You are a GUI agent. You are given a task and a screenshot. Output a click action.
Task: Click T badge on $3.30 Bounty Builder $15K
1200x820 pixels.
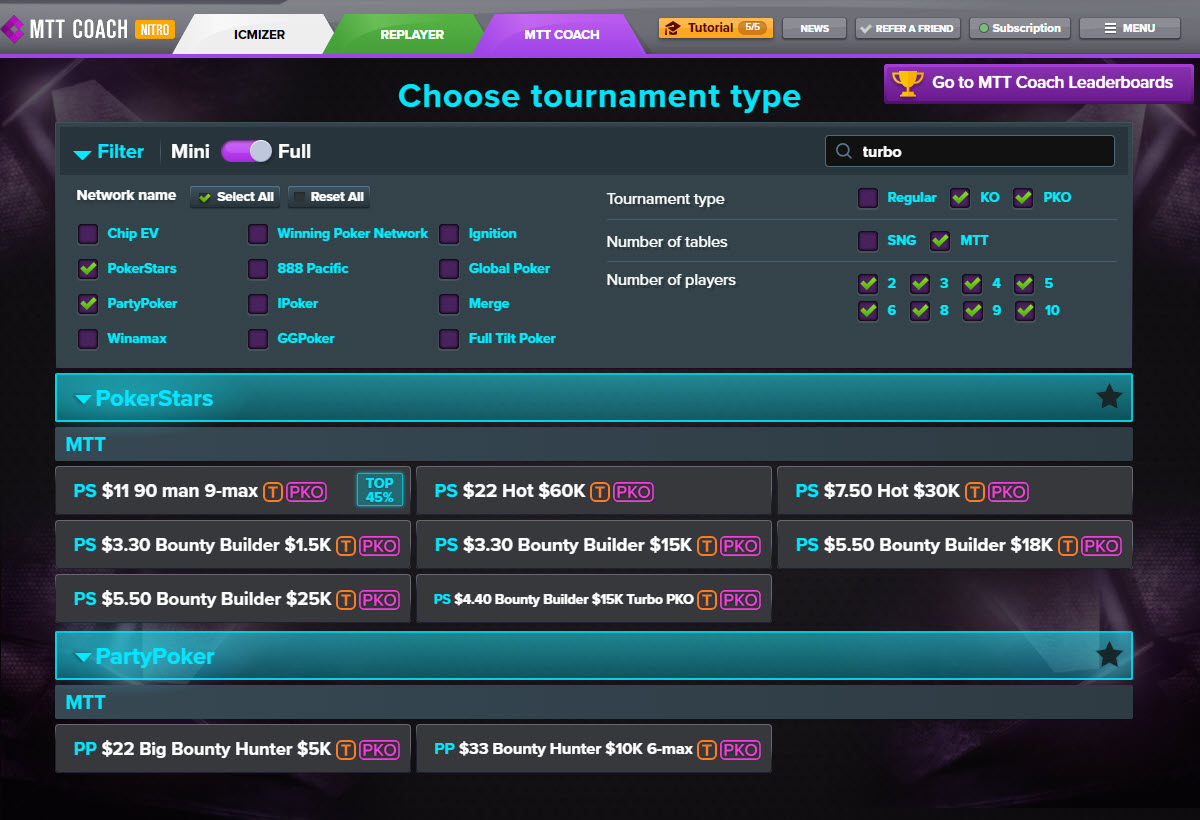pyautogui.click(x=707, y=545)
